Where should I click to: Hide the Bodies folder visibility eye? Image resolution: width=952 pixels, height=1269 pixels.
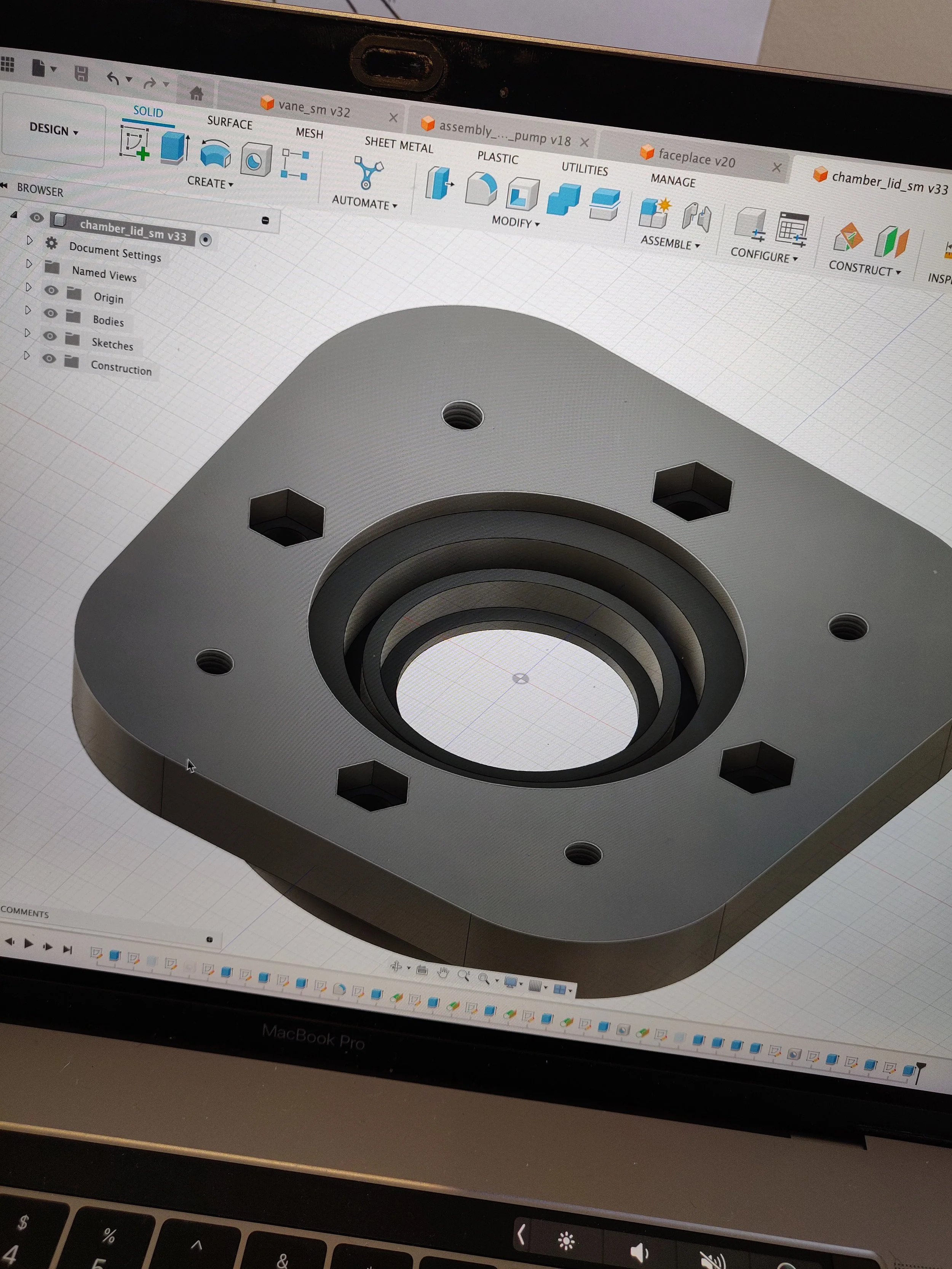point(51,313)
